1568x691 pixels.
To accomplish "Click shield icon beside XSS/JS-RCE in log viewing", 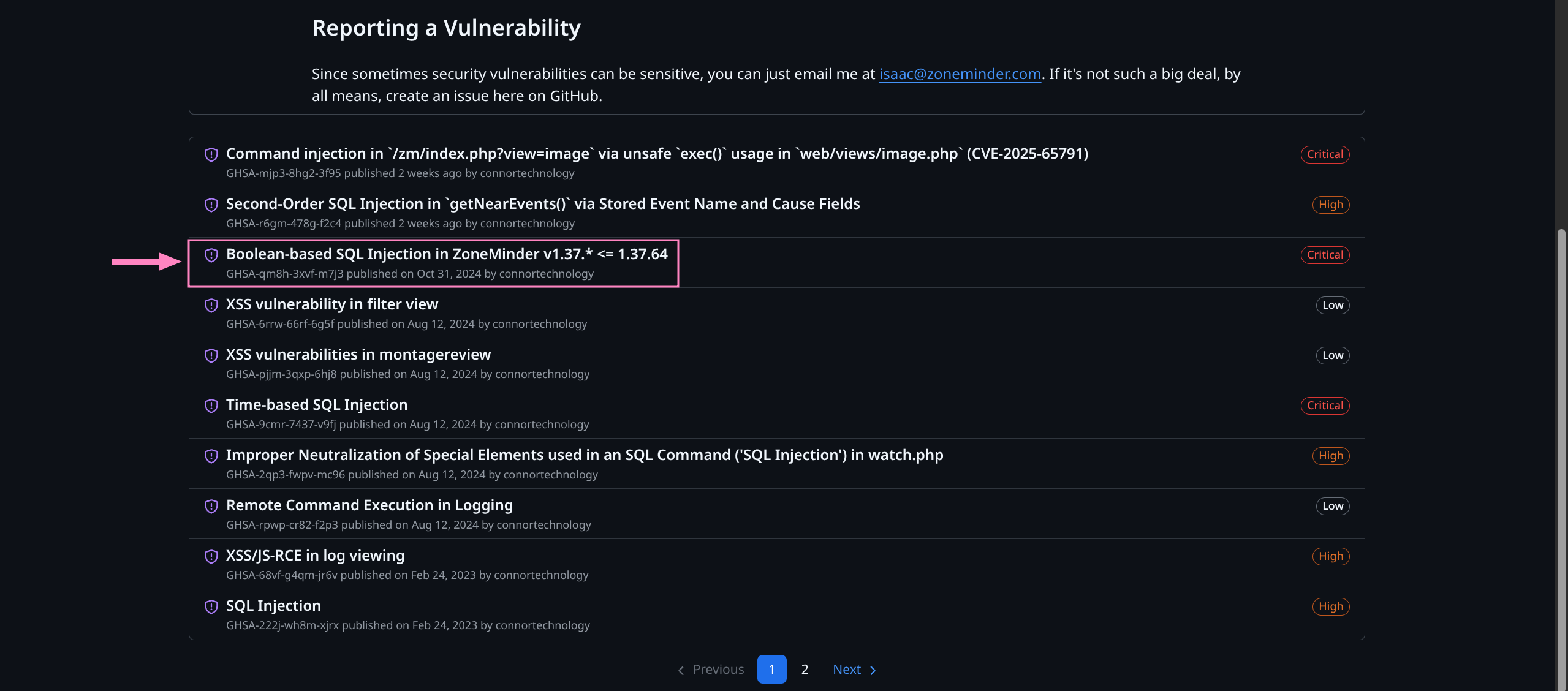I will 211,556.
